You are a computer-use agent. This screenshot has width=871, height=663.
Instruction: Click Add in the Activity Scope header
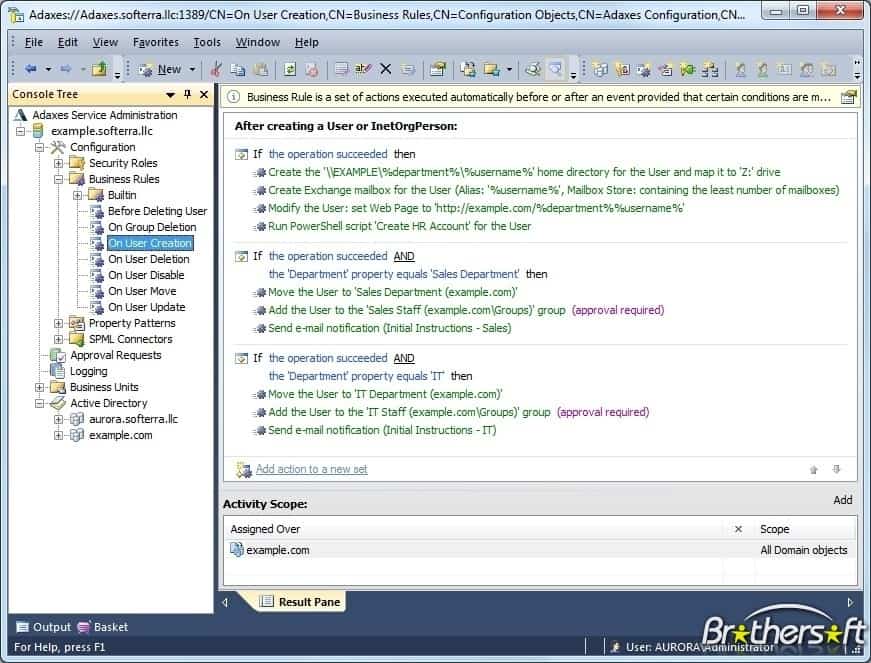(843, 500)
